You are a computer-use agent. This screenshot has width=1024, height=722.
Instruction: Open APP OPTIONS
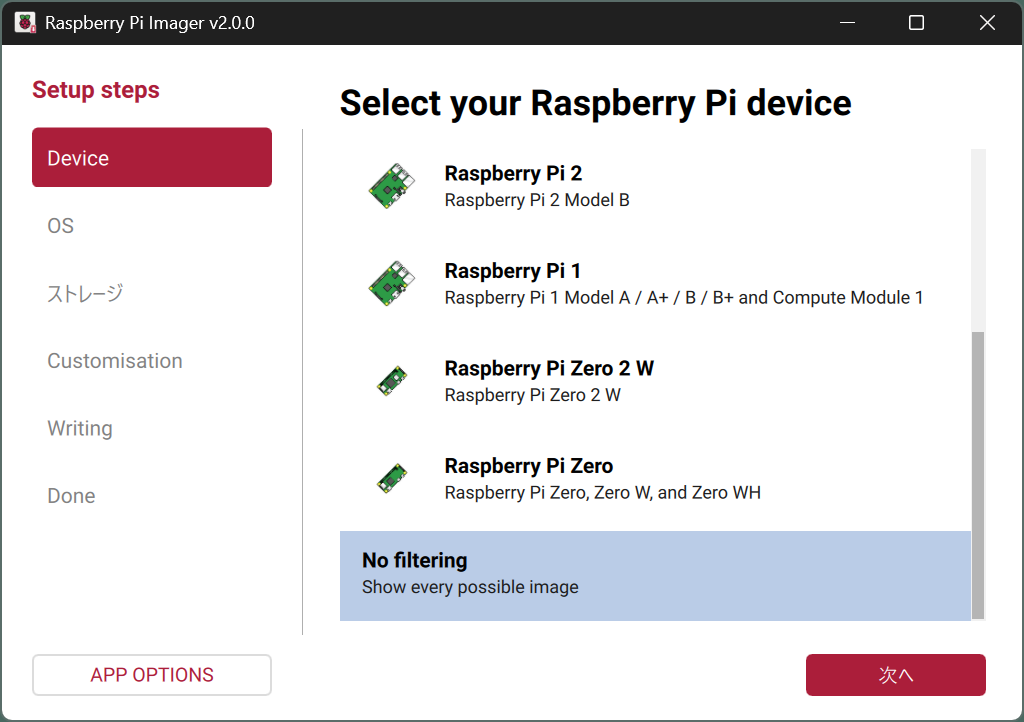(152, 675)
